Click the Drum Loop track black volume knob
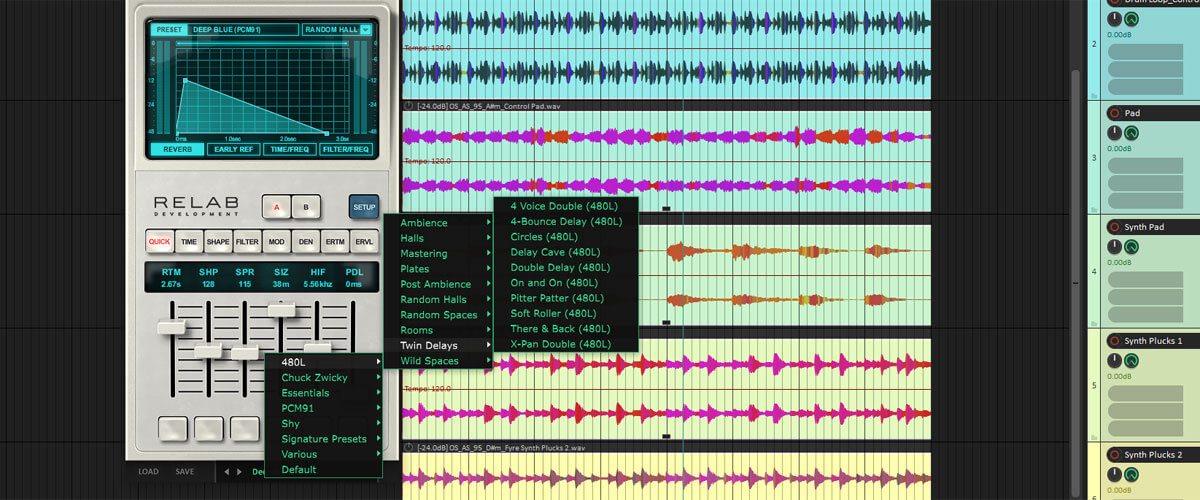Viewport: 1200px width, 500px height. (1115, 18)
